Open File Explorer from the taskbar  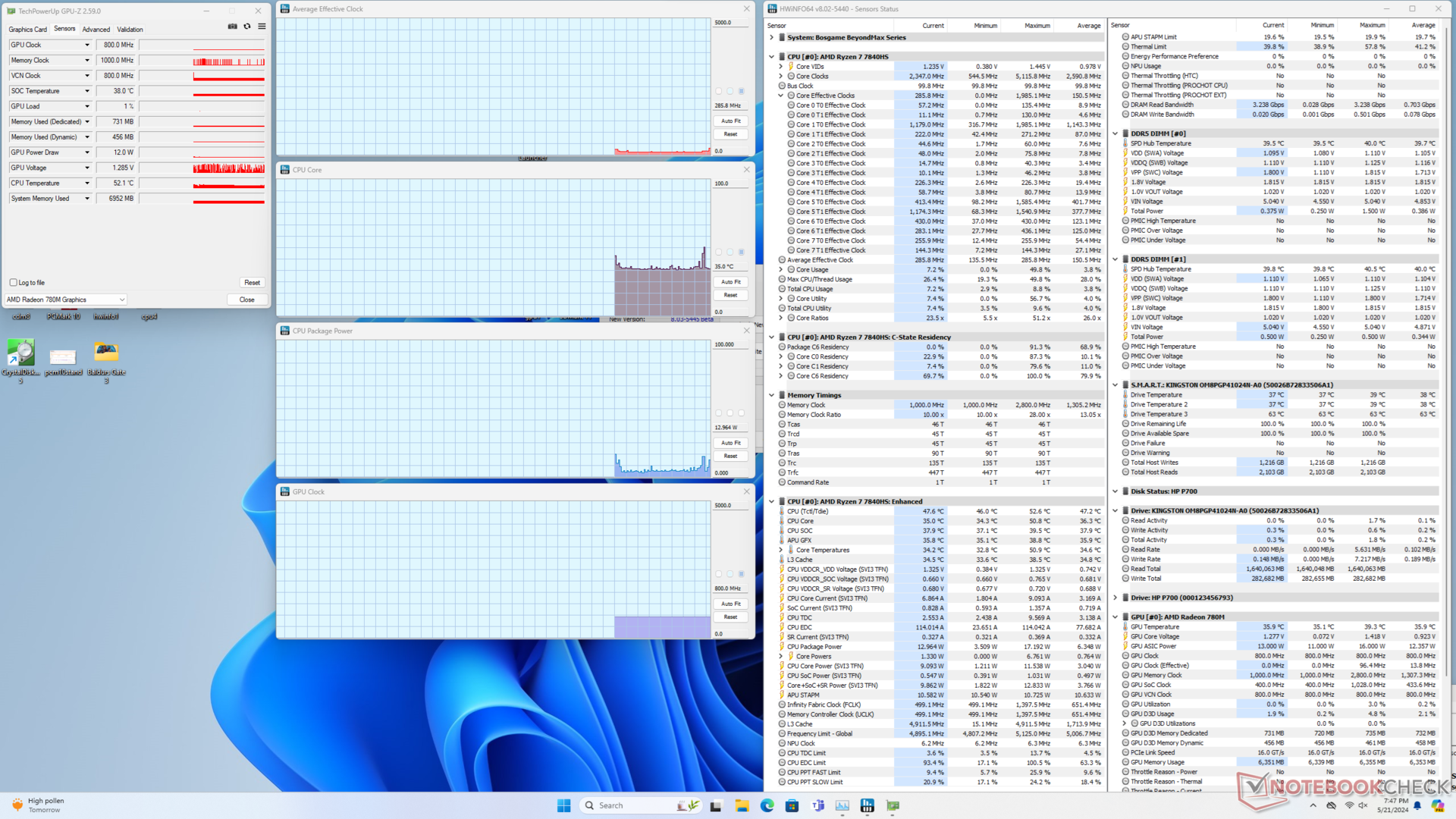pos(742,805)
